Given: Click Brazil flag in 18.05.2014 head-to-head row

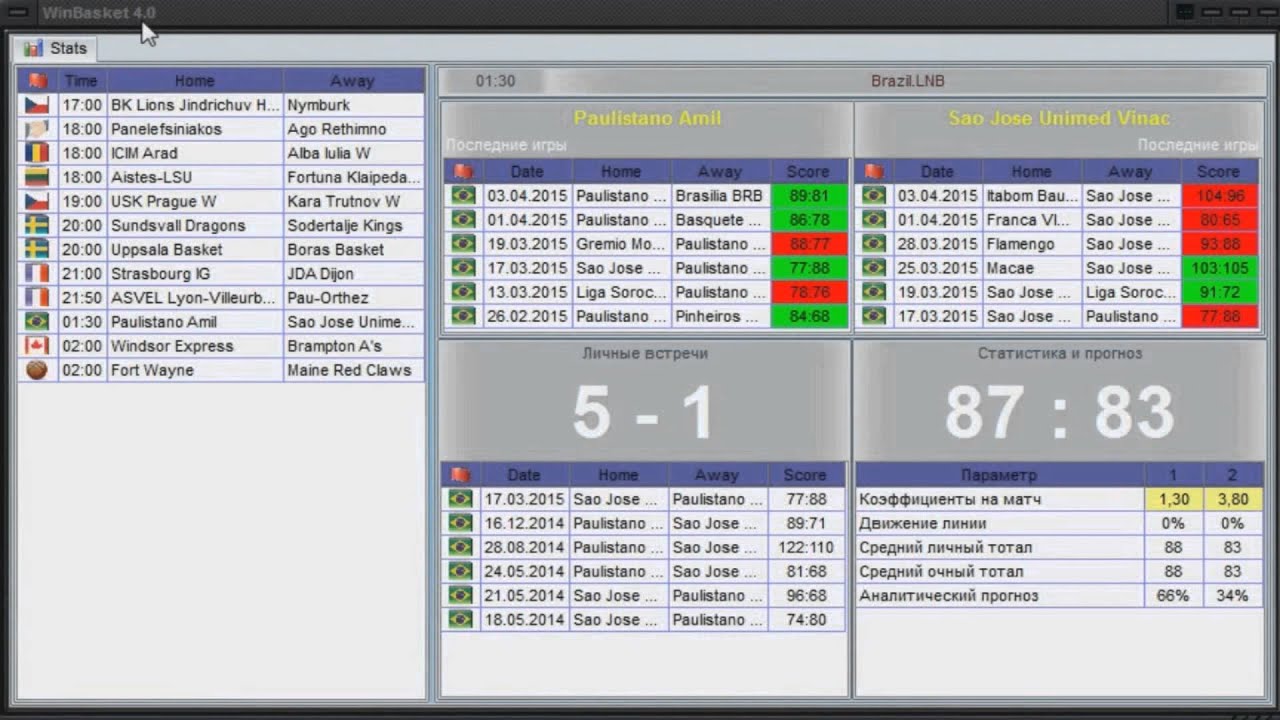Looking at the screenshot, I should coord(460,619).
